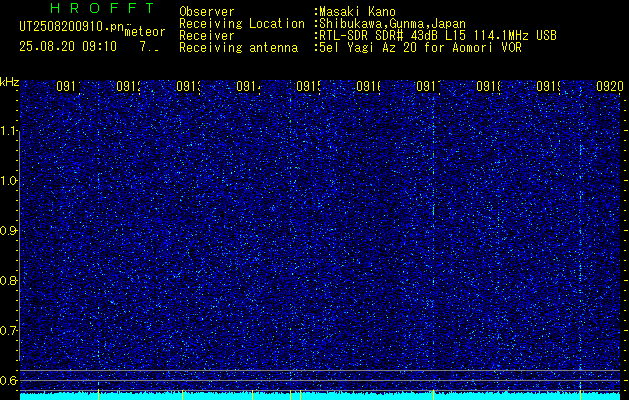The width and height of the screenshot is (629, 400).
Task: Click the HROFFT title text
Action: [102, 8]
